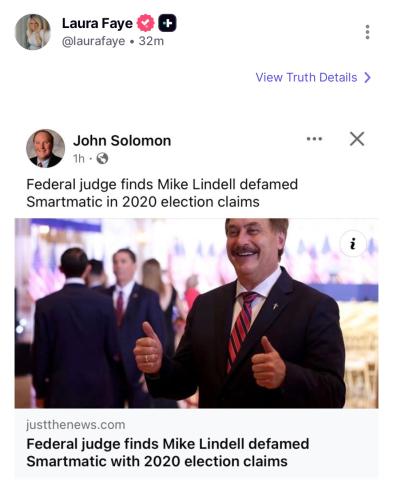Click the globe public visibility icon
Screen dimensions: 393x500
(102, 158)
